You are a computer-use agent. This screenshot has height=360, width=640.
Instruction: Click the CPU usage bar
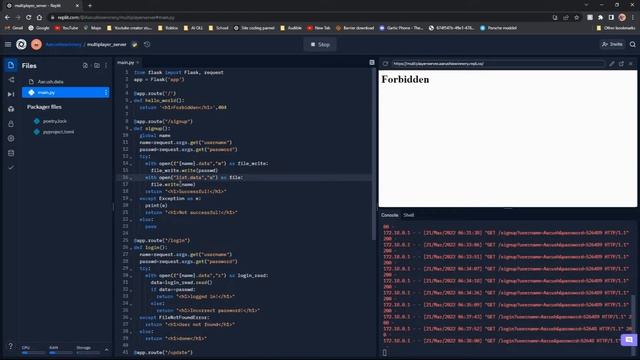33,353
